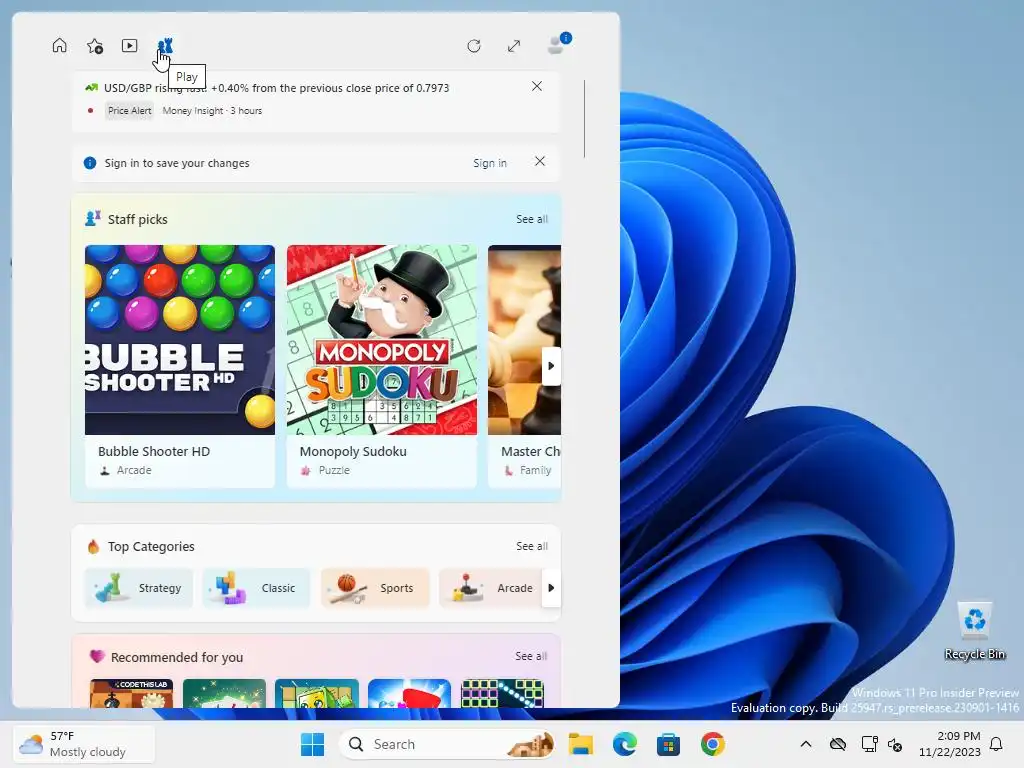Open Microsoft Store from taskbar

(x=668, y=744)
